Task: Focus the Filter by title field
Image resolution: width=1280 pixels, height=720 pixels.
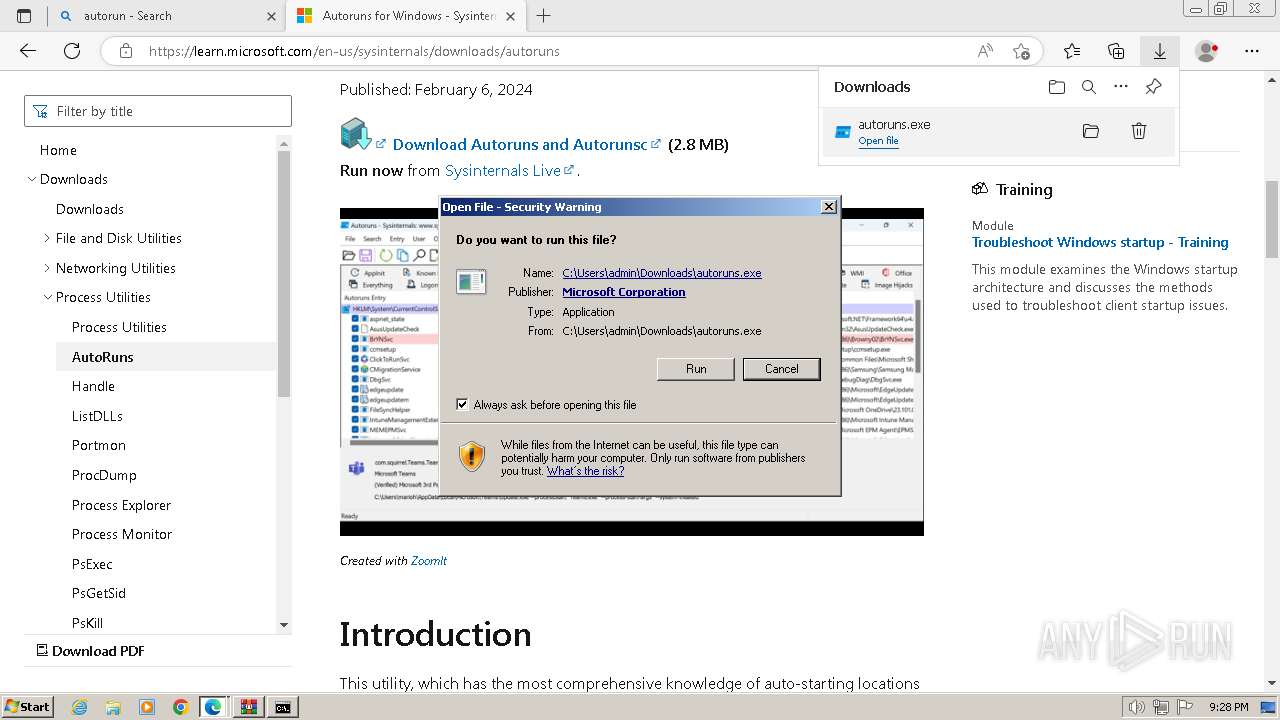Action: click(x=158, y=111)
